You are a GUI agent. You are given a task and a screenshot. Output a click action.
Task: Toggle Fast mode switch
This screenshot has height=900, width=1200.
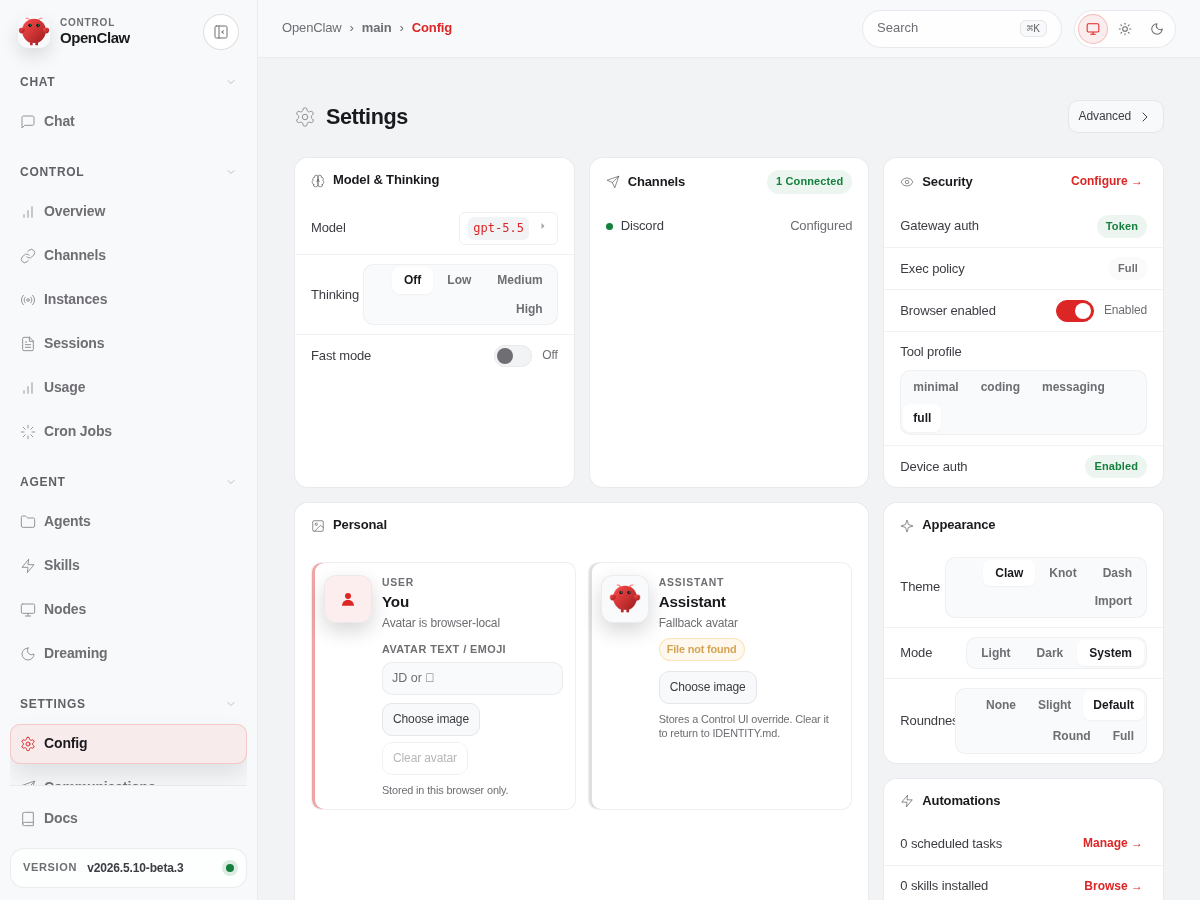(x=513, y=356)
